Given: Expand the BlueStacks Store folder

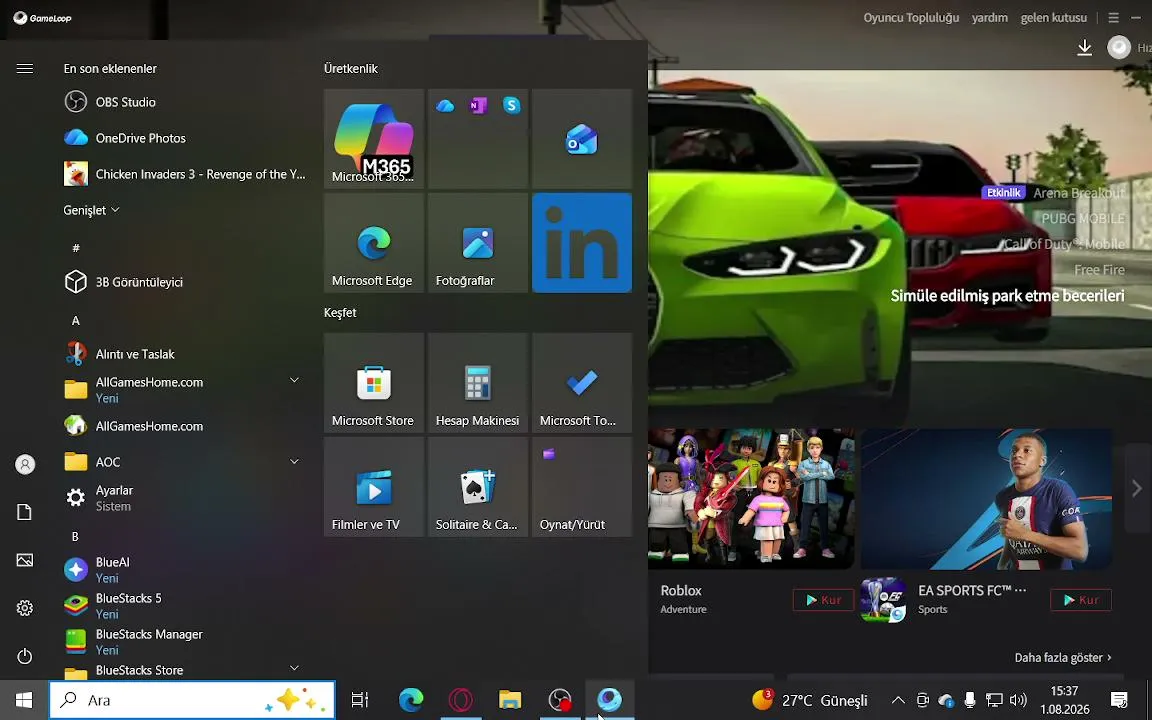Looking at the screenshot, I should pos(294,668).
